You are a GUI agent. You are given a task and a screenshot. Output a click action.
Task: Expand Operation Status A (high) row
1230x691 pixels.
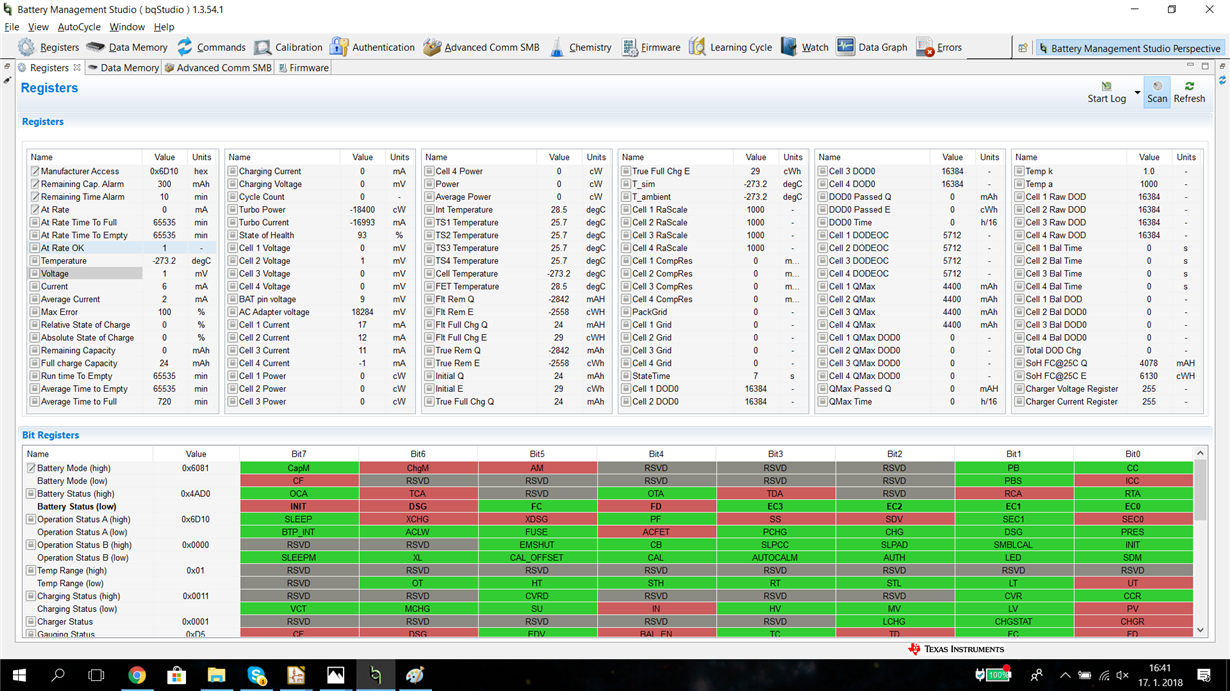31,519
